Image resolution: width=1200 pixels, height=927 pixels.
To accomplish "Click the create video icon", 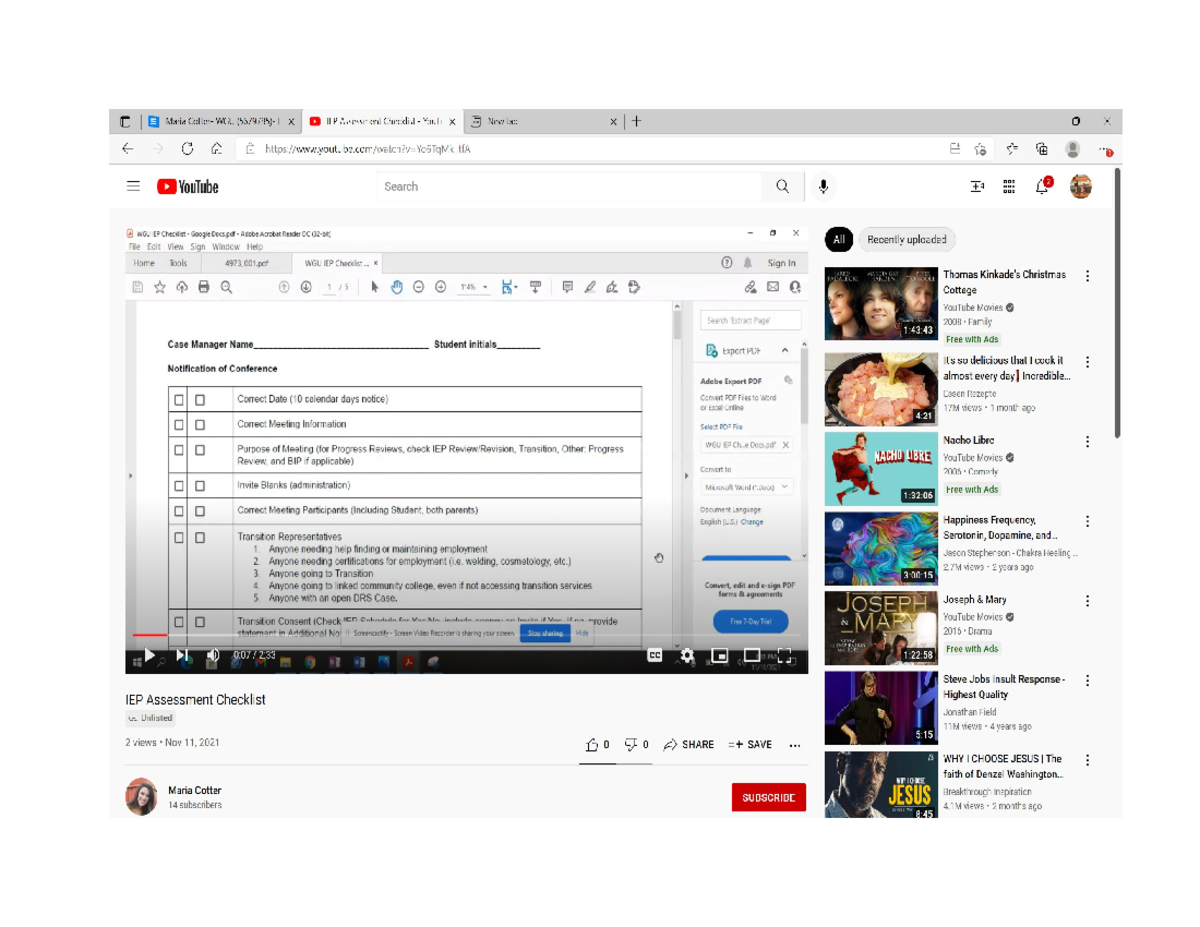I will click(x=977, y=187).
